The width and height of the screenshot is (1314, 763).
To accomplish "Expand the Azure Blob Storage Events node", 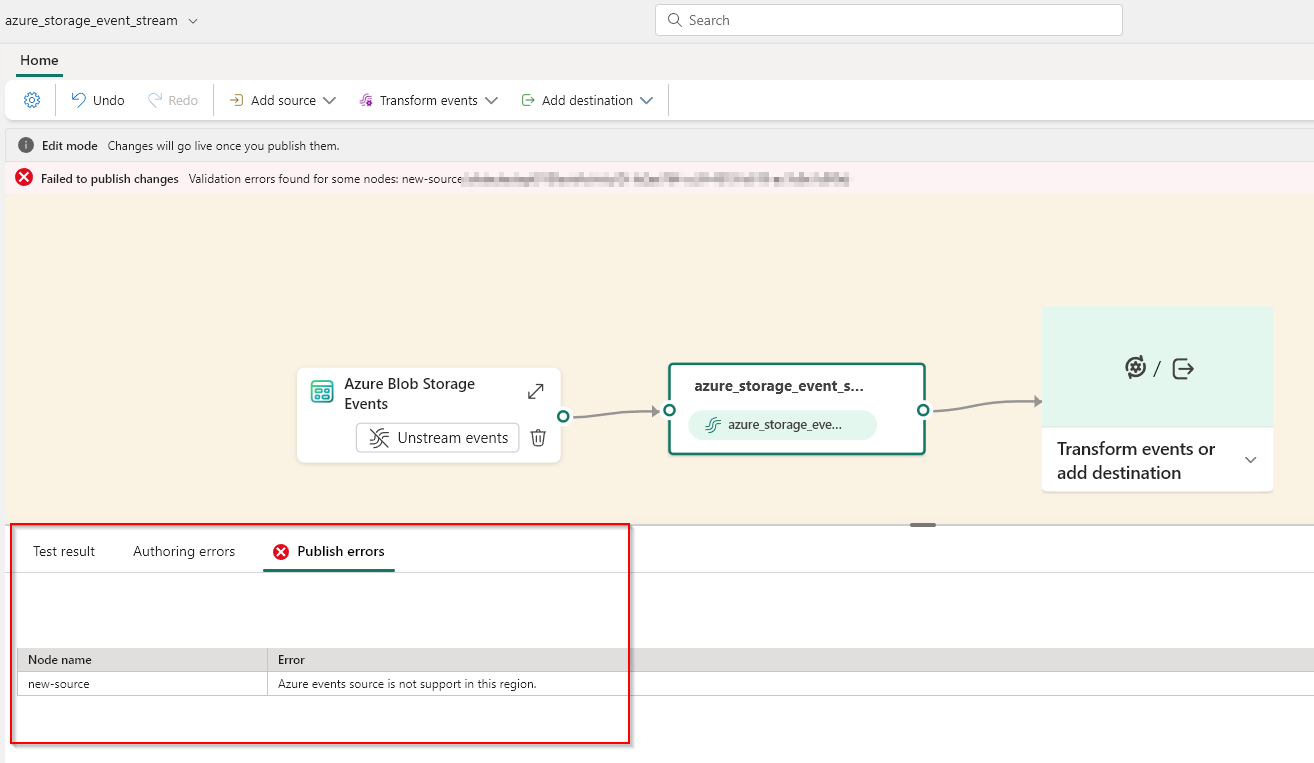I will click(x=535, y=392).
